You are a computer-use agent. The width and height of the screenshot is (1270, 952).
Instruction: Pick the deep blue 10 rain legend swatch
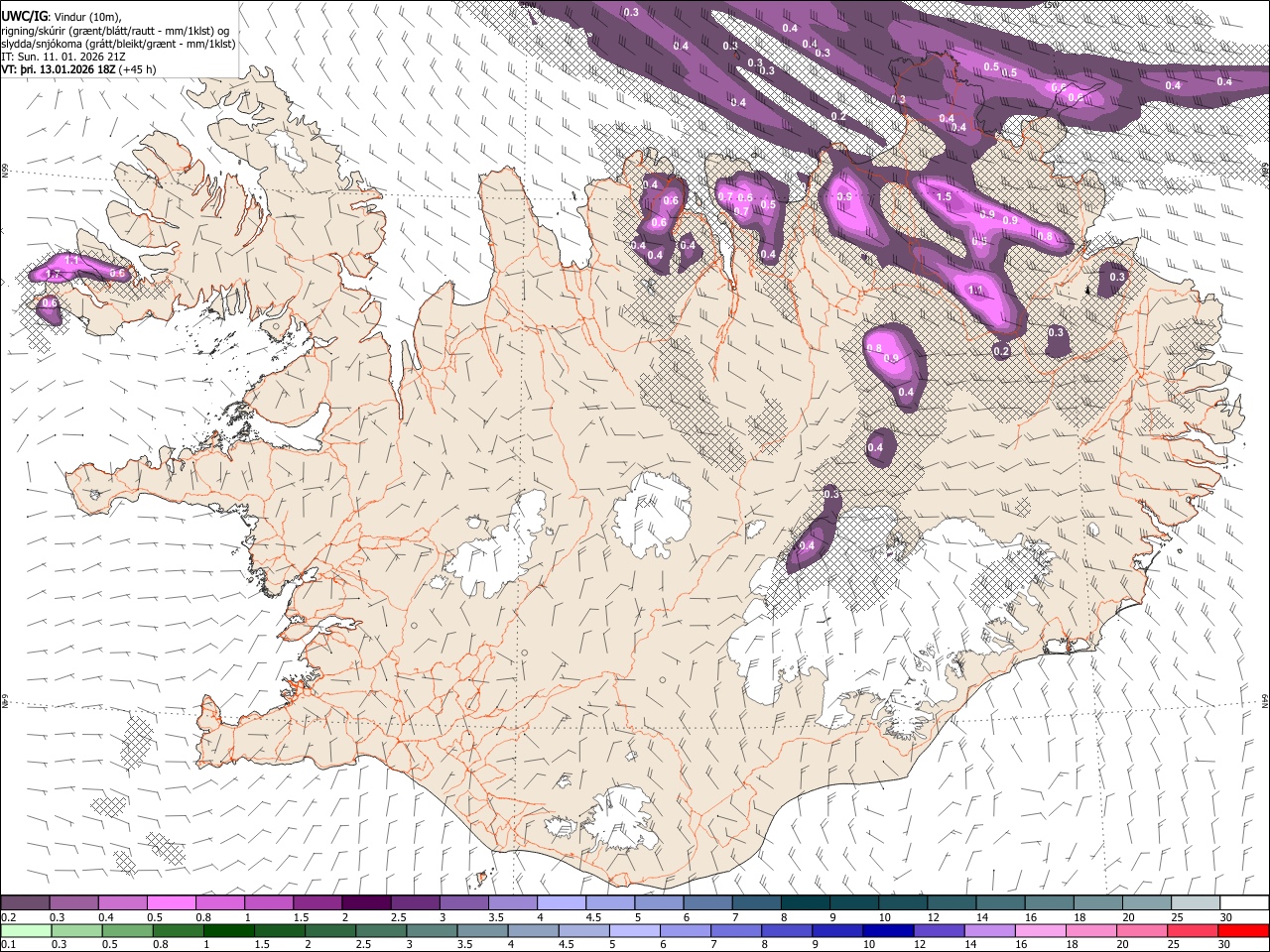(x=888, y=930)
